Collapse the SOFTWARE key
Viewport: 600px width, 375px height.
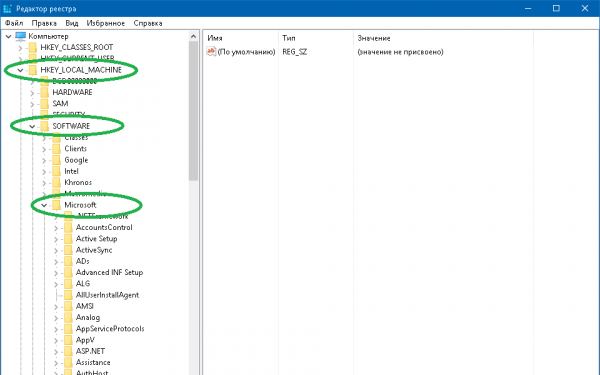click(x=32, y=126)
